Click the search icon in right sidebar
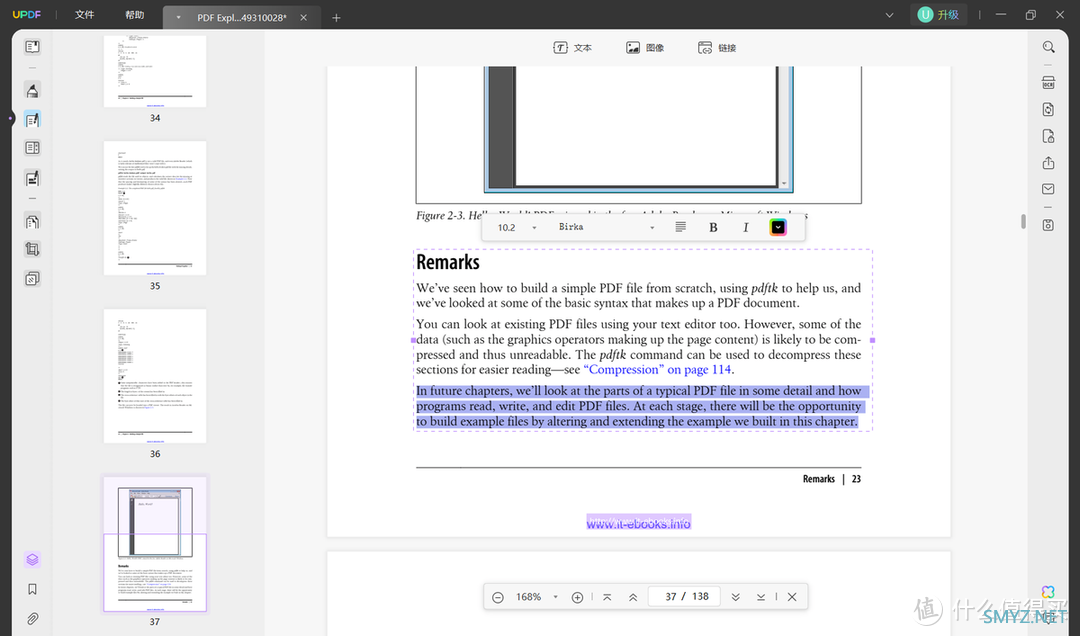The width and height of the screenshot is (1080, 636). click(x=1048, y=47)
